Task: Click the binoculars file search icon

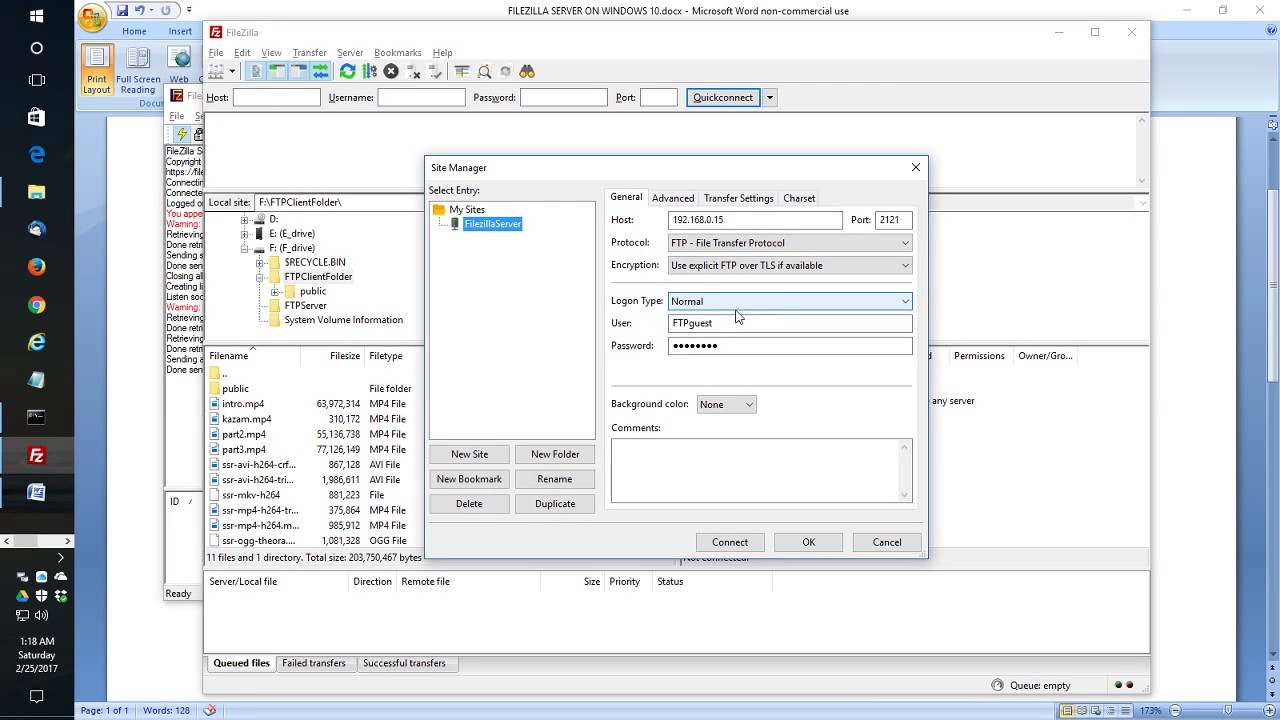Action: [527, 71]
